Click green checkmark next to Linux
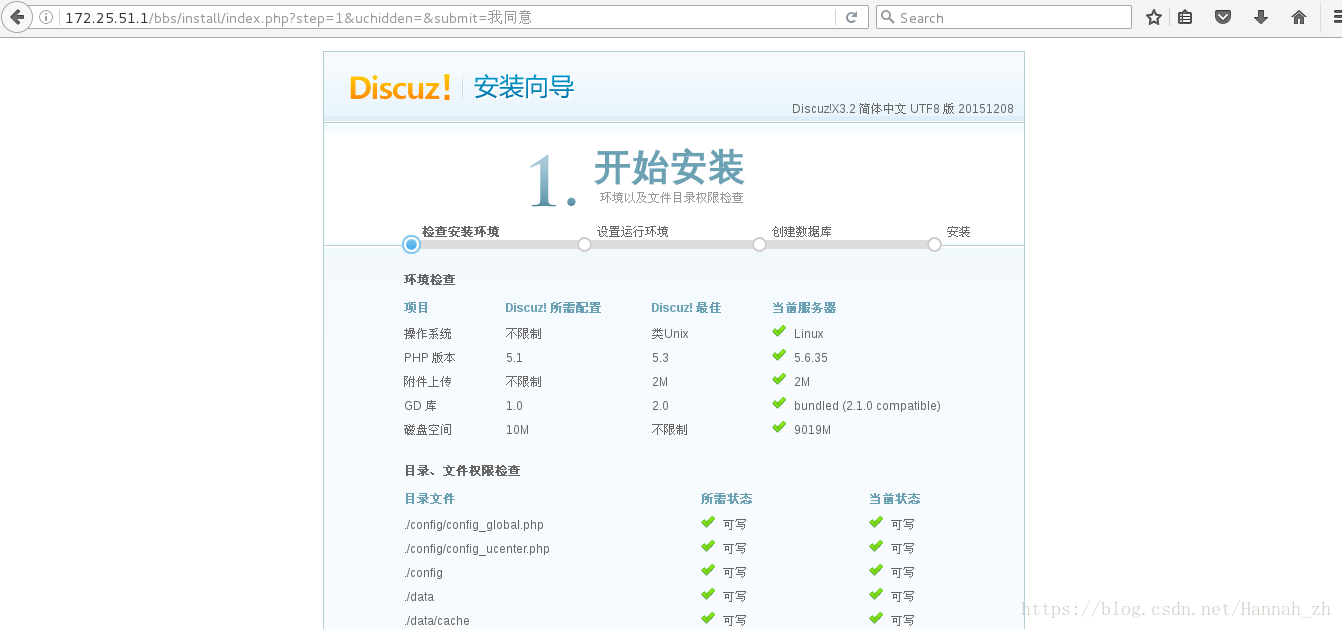This screenshot has height=629, width=1342. click(779, 331)
